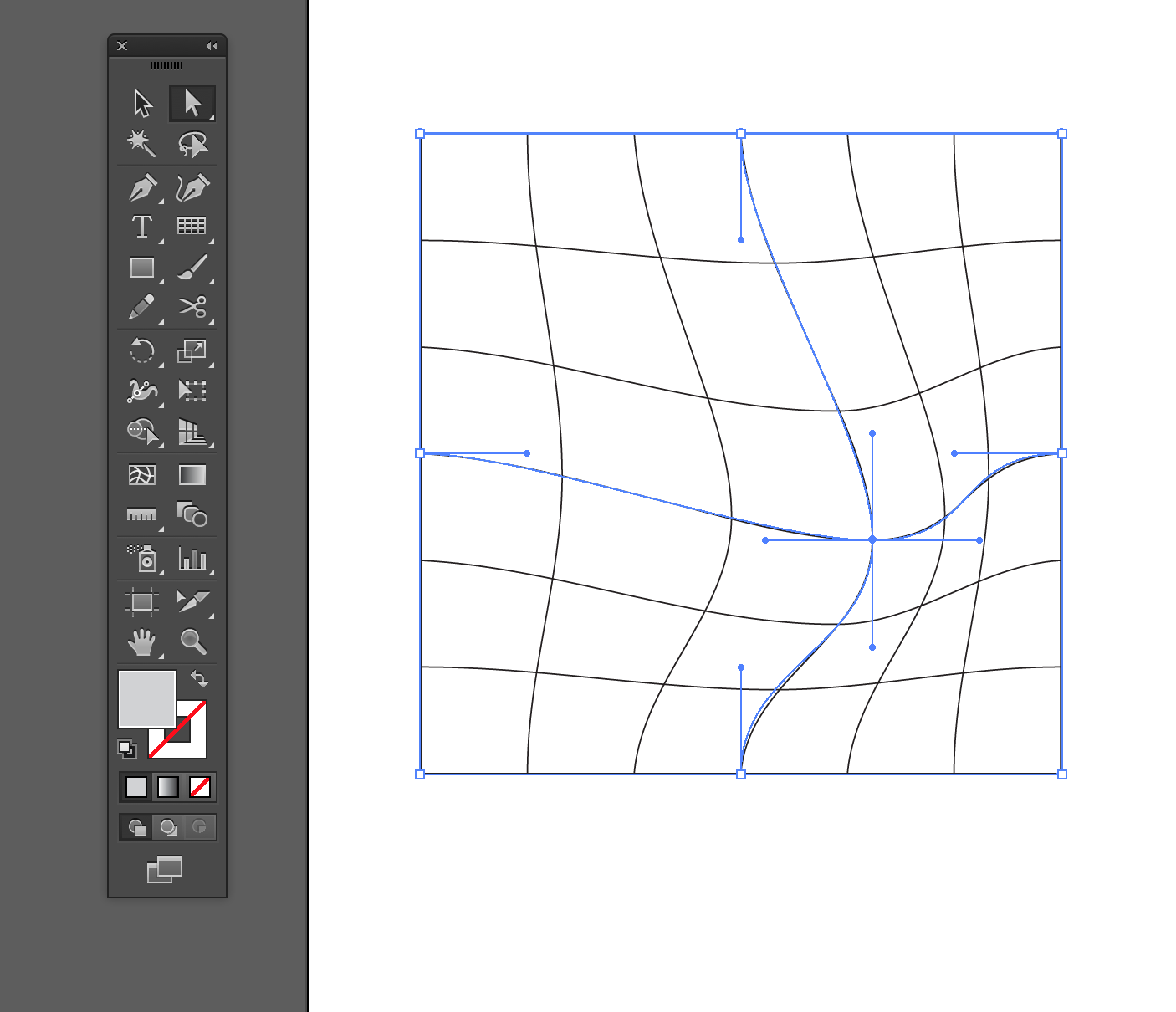Close the Tools panel

122,46
